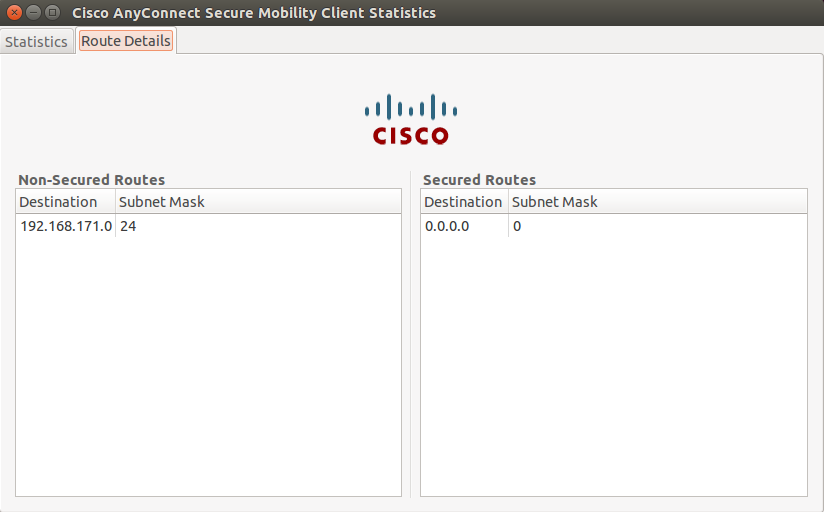Switch to the Statistics tab
Screen dimensions: 824x512
pos(36,42)
